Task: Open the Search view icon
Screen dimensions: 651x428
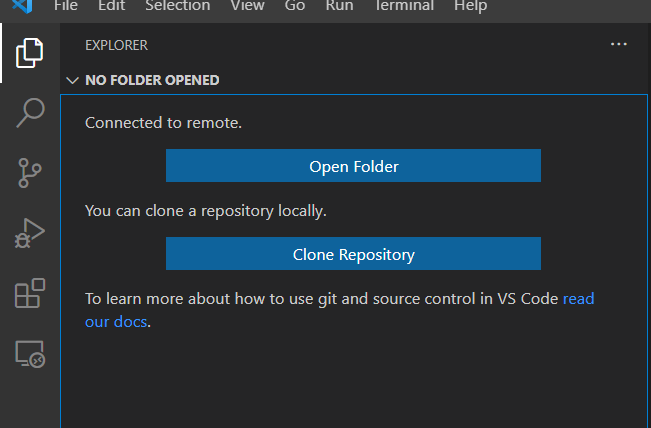Action: (30, 112)
